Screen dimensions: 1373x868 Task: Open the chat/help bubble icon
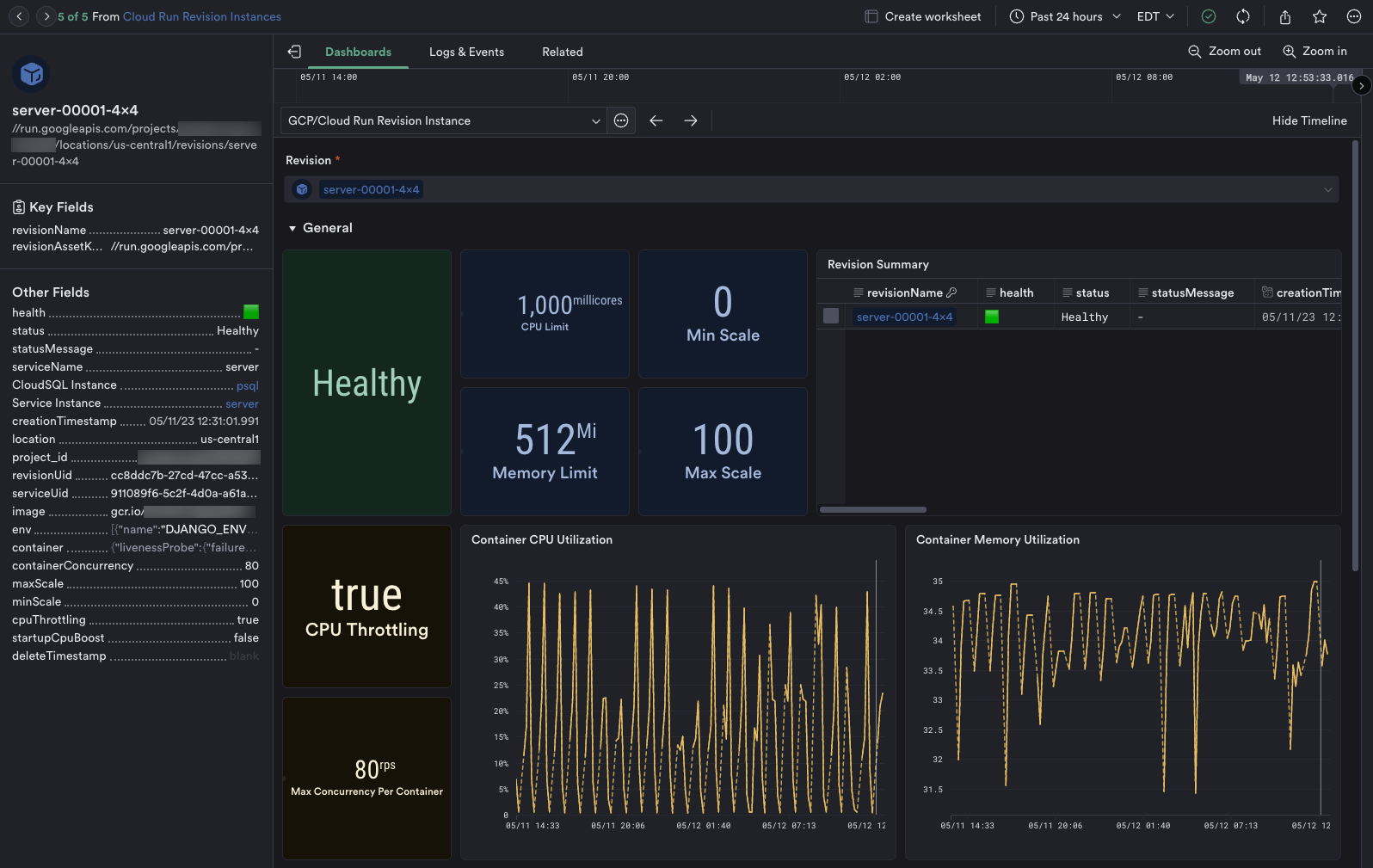coord(1353,16)
